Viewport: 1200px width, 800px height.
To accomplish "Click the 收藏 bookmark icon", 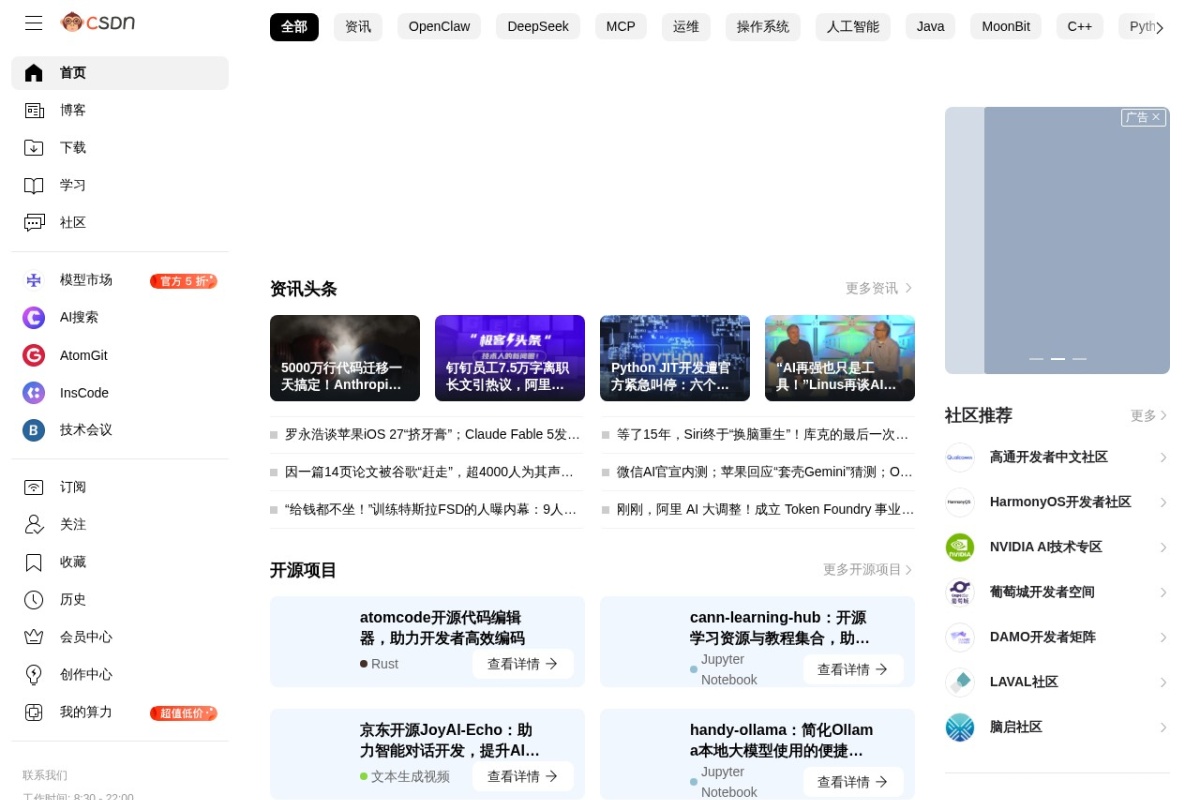I will click(34, 562).
